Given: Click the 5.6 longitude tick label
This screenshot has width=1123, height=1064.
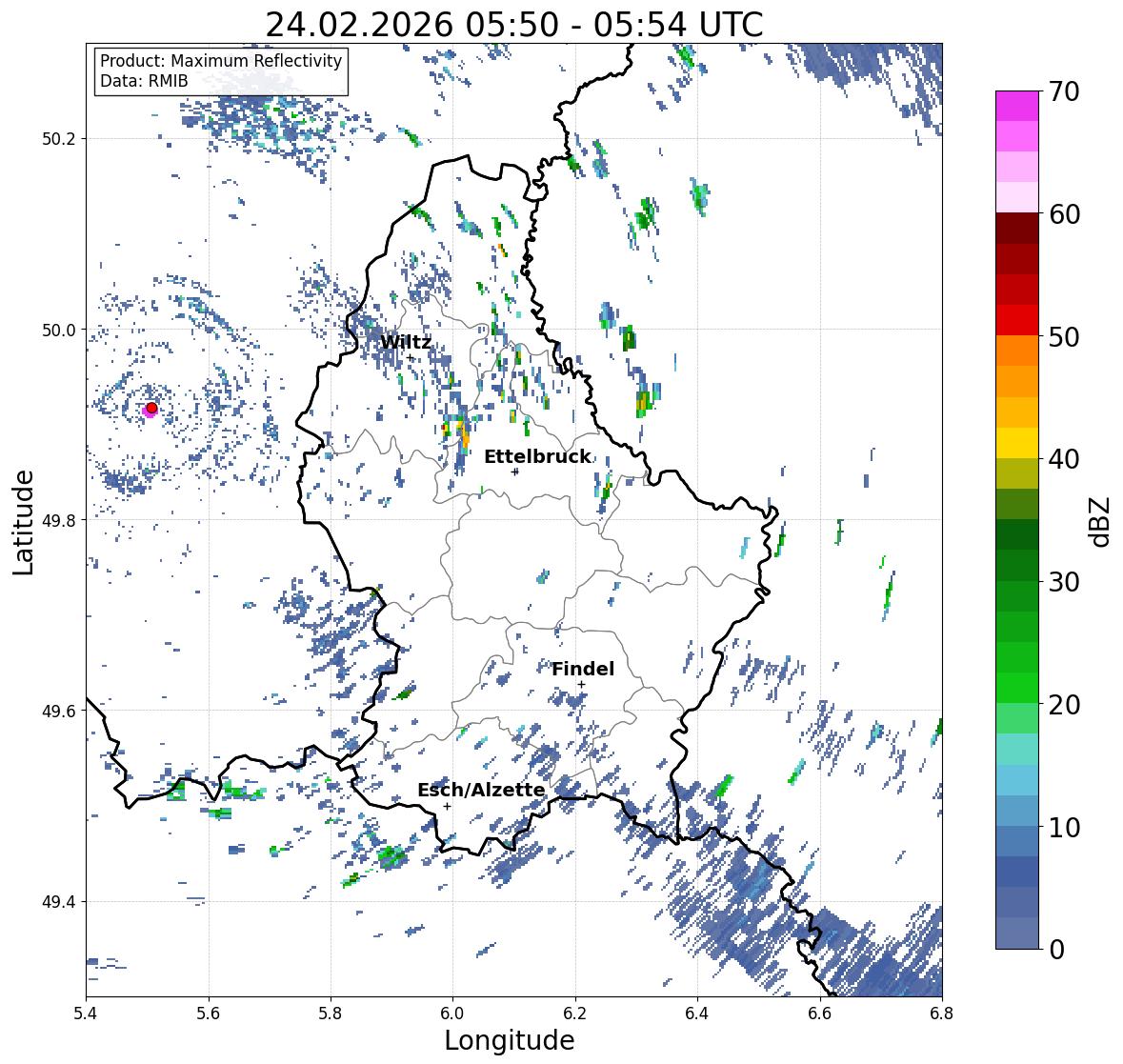Looking at the screenshot, I should (209, 1014).
